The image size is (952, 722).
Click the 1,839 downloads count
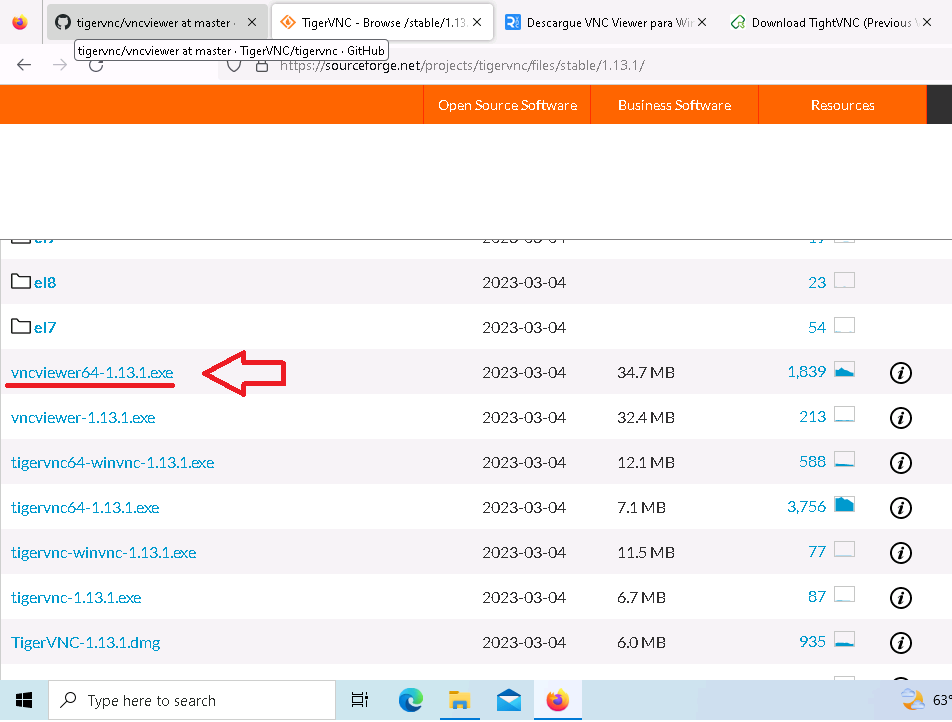click(x=806, y=372)
